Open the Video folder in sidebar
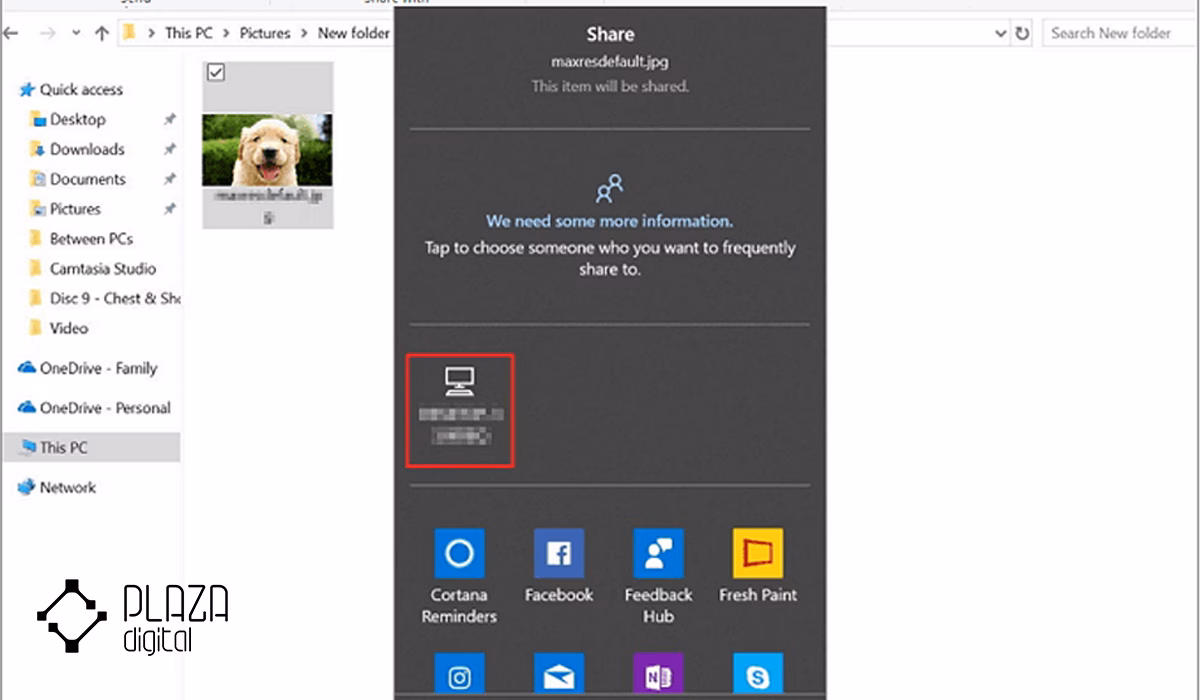The width and height of the screenshot is (1200, 700). 68,328
